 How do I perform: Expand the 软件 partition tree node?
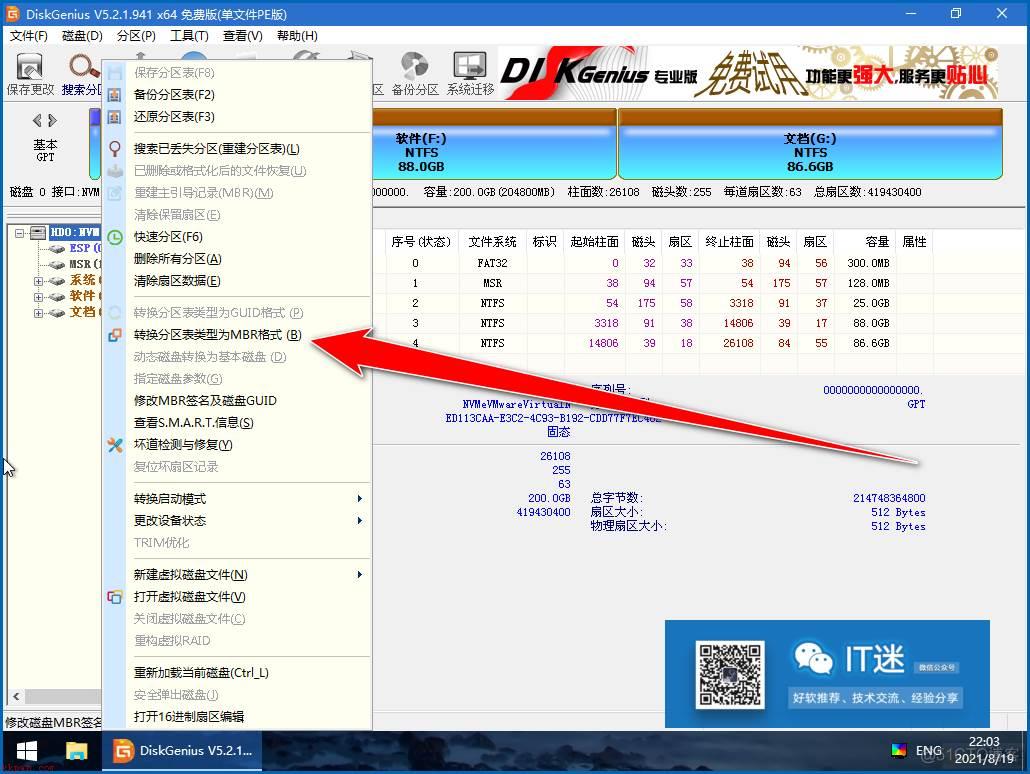click(x=38, y=298)
